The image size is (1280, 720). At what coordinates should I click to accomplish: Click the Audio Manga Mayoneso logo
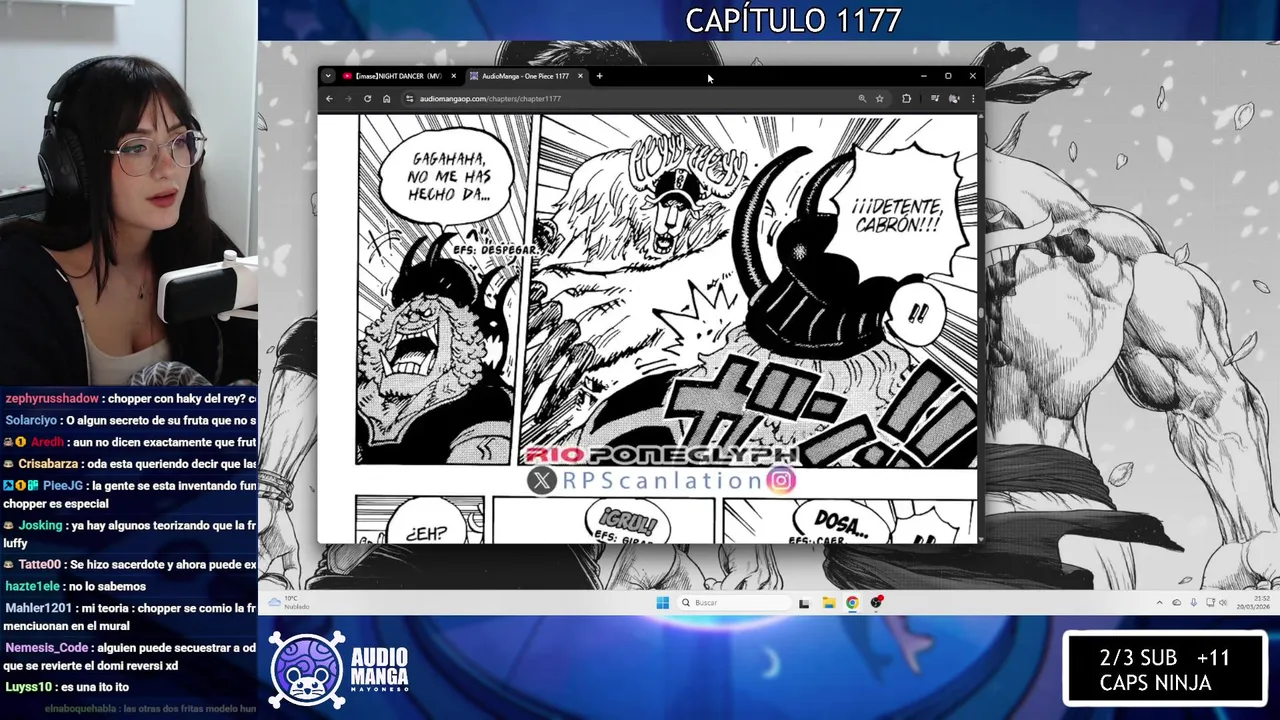click(340, 670)
